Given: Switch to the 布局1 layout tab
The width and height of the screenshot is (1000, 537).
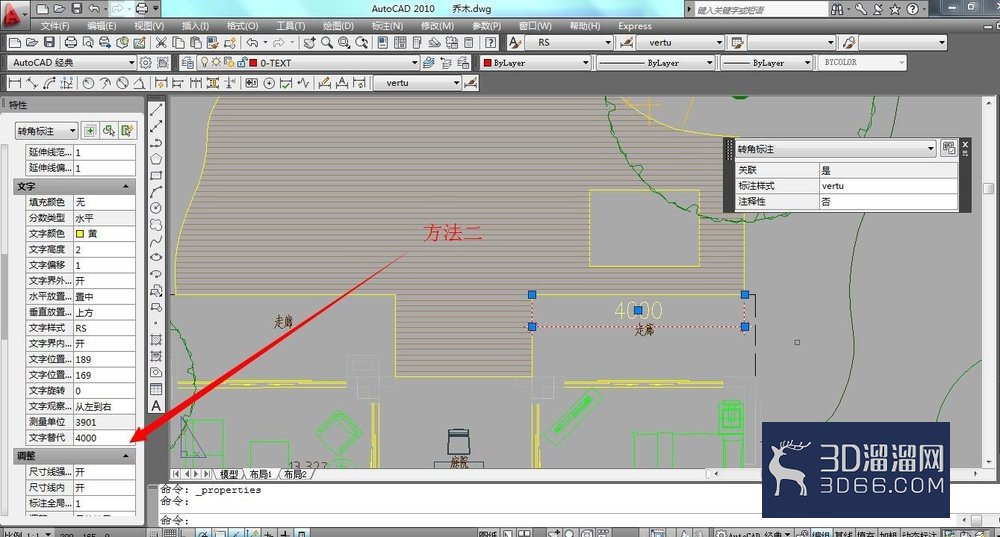Looking at the screenshot, I should click(x=261, y=474).
